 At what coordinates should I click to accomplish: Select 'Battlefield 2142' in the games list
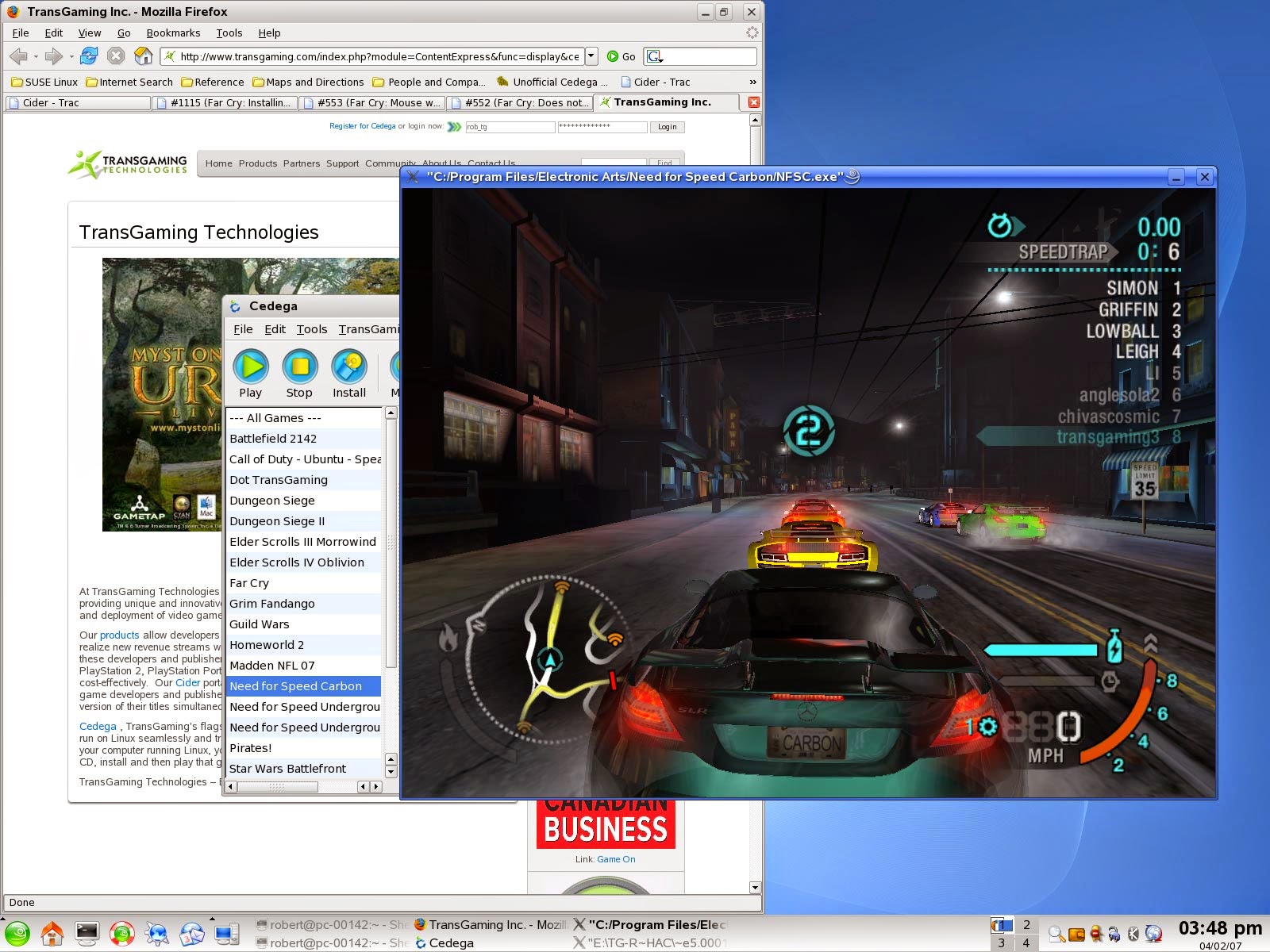click(x=304, y=439)
